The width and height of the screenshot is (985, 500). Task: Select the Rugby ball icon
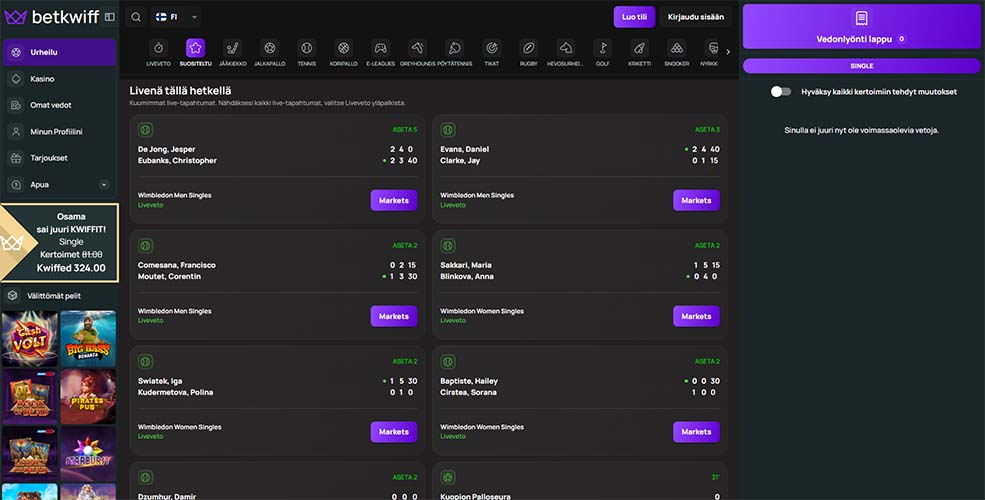[529, 48]
